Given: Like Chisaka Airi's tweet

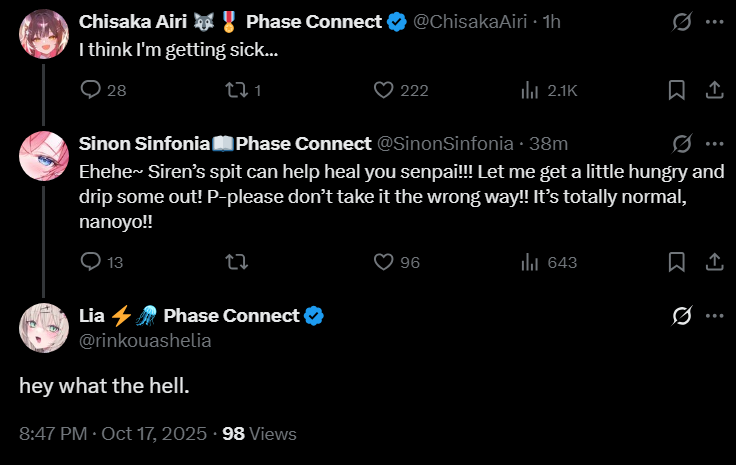Looking at the screenshot, I should [x=384, y=90].
